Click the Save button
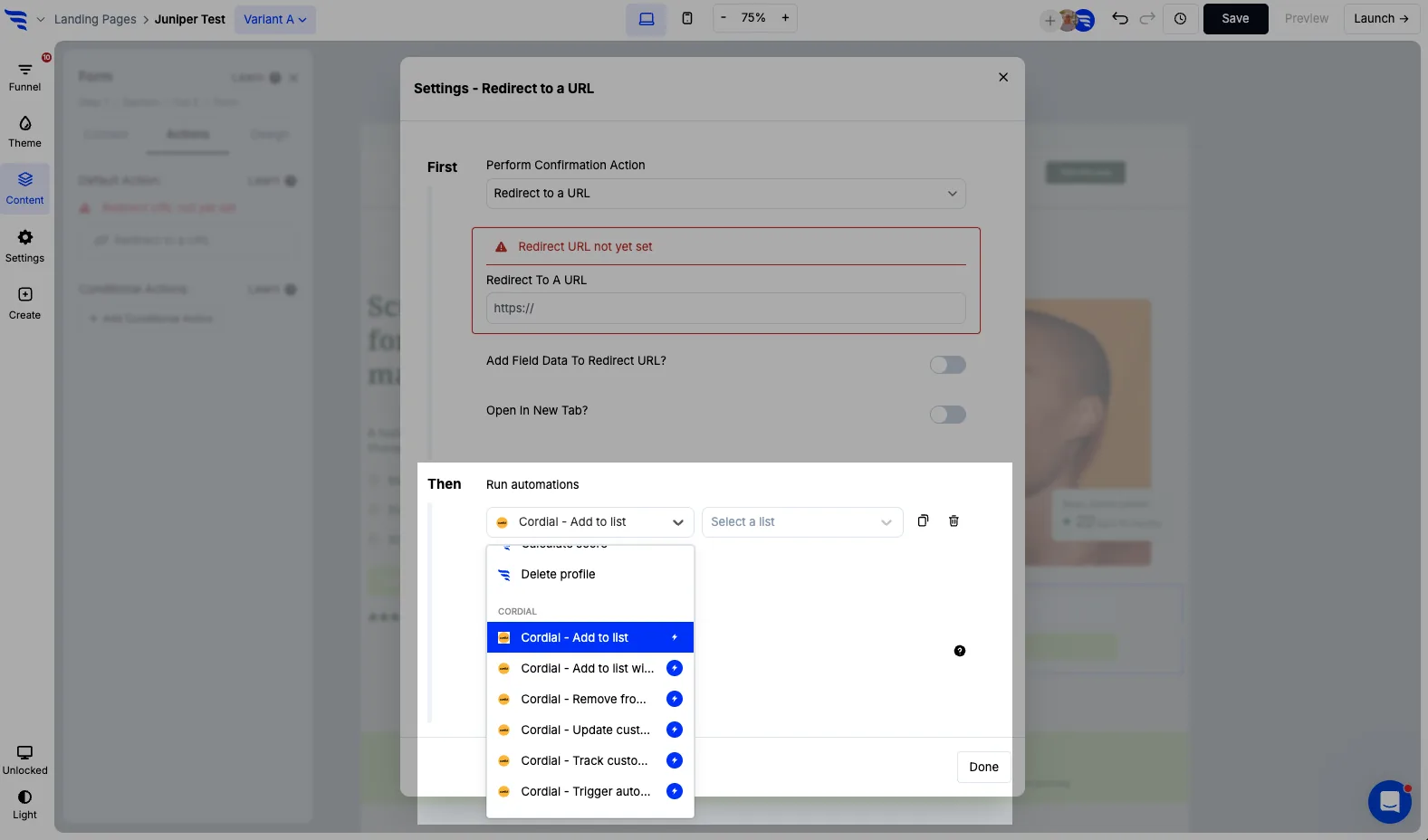 pyautogui.click(x=1235, y=18)
